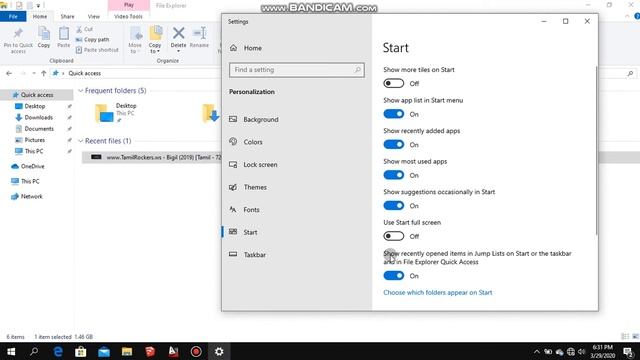Image resolution: width=640 pixels, height=360 pixels.
Task: Disable Show recently added apps switch
Action: (x=393, y=144)
